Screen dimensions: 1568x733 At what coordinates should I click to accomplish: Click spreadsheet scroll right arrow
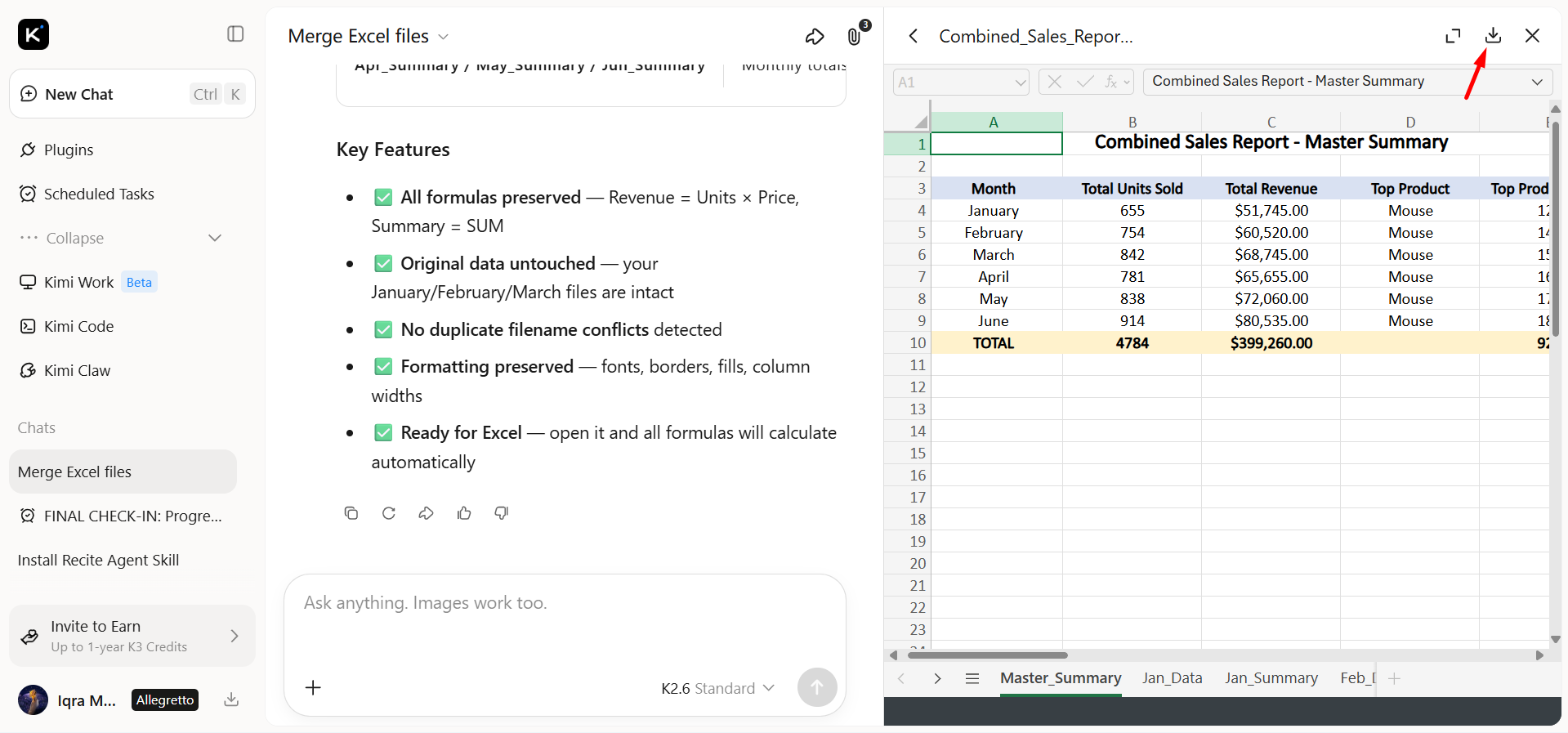pos(1539,655)
